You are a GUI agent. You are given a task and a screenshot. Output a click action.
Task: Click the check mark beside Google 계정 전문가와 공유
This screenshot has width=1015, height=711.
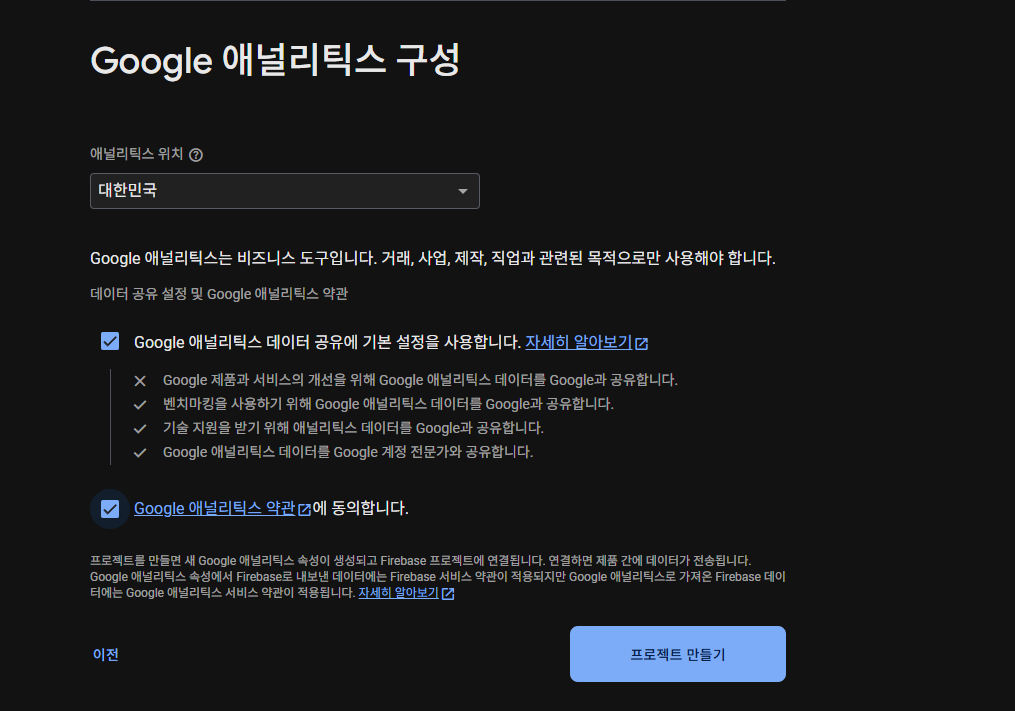140,453
